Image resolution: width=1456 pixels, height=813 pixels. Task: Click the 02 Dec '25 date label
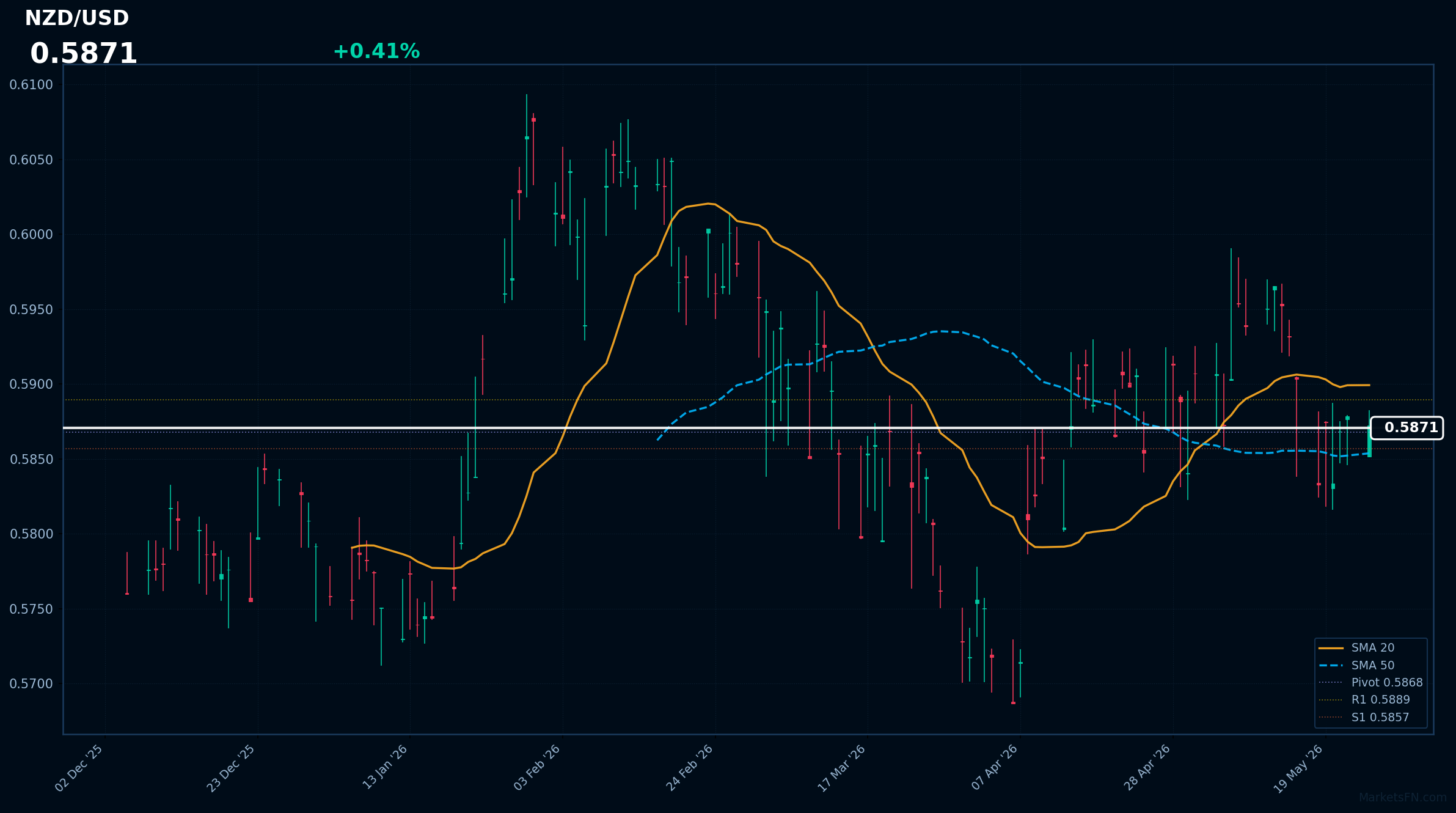(x=79, y=768)
